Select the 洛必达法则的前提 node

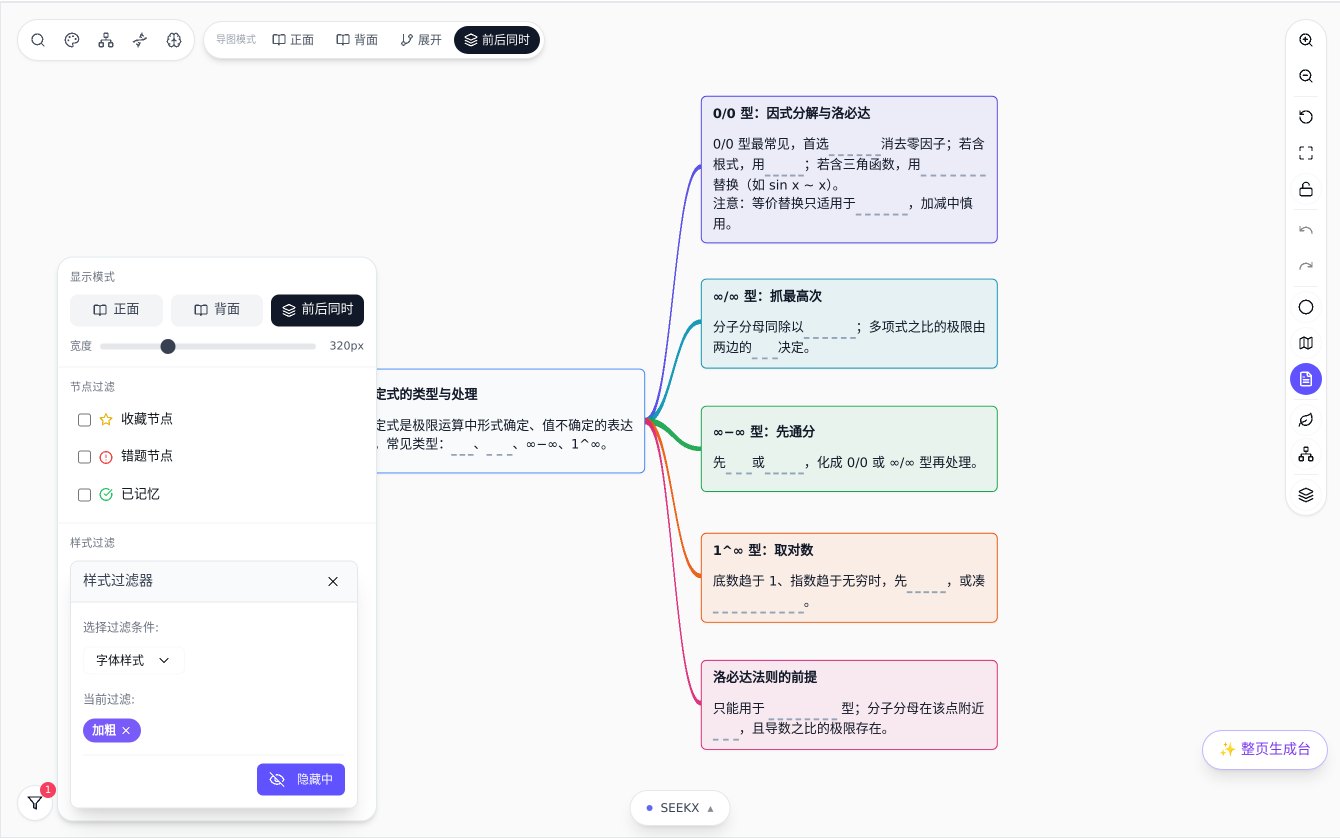coord(849,705)
